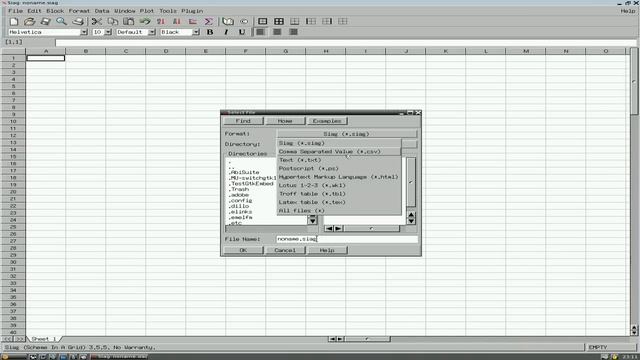Screen dimensions: 640x360
Task: Click the sort ascending icon
Action: point(161,21)
